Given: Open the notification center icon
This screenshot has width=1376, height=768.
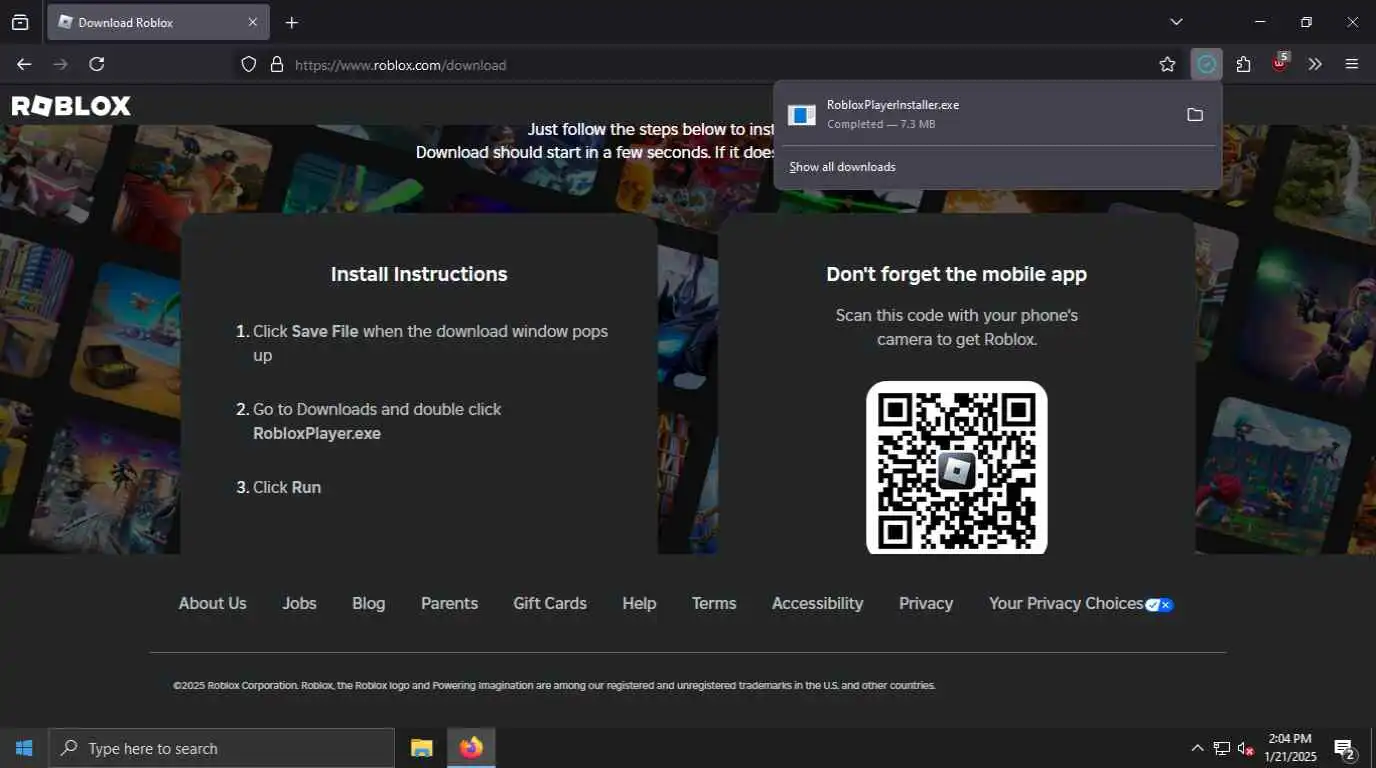Looking at the screenshot, I should point(1345,749).
